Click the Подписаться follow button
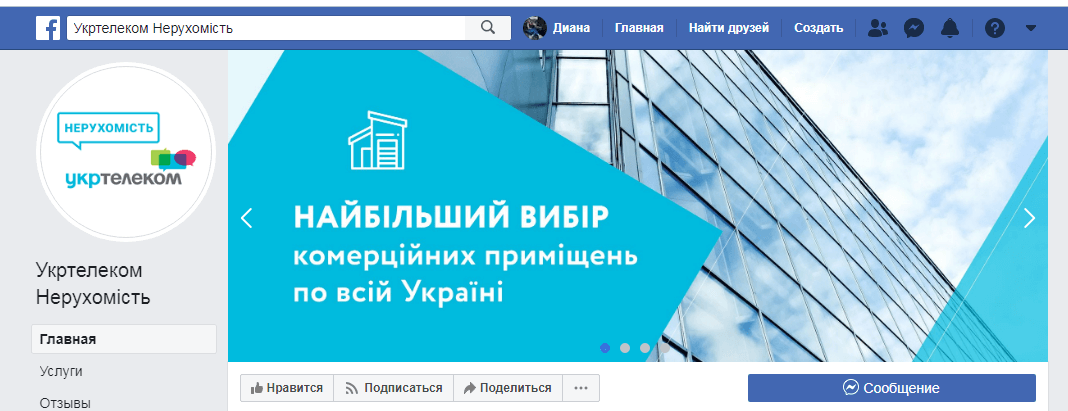Viewport: 1068px width, 411px height. point(393,388)
